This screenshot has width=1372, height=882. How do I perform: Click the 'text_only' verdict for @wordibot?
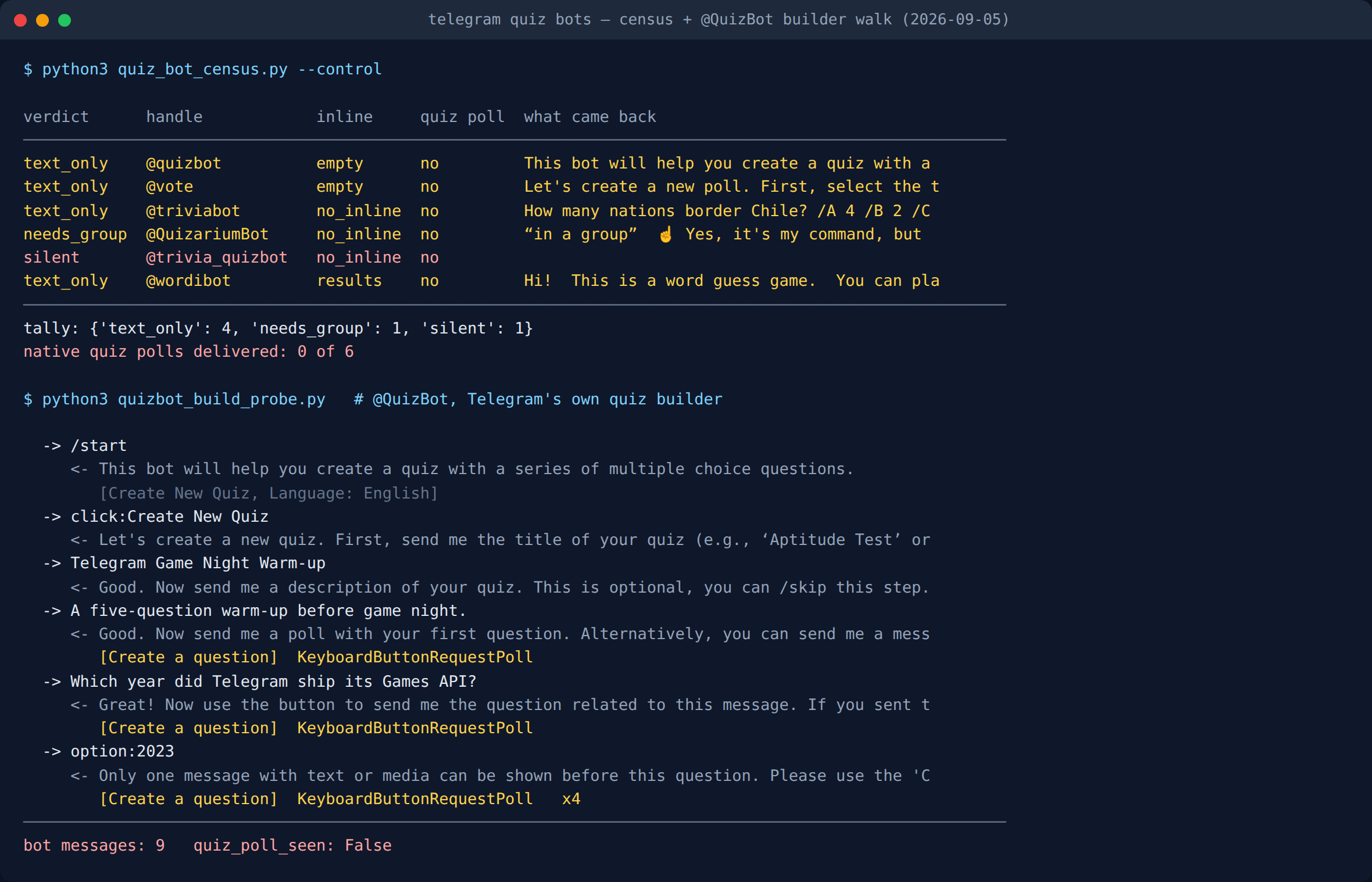click(x=66, y=281)
